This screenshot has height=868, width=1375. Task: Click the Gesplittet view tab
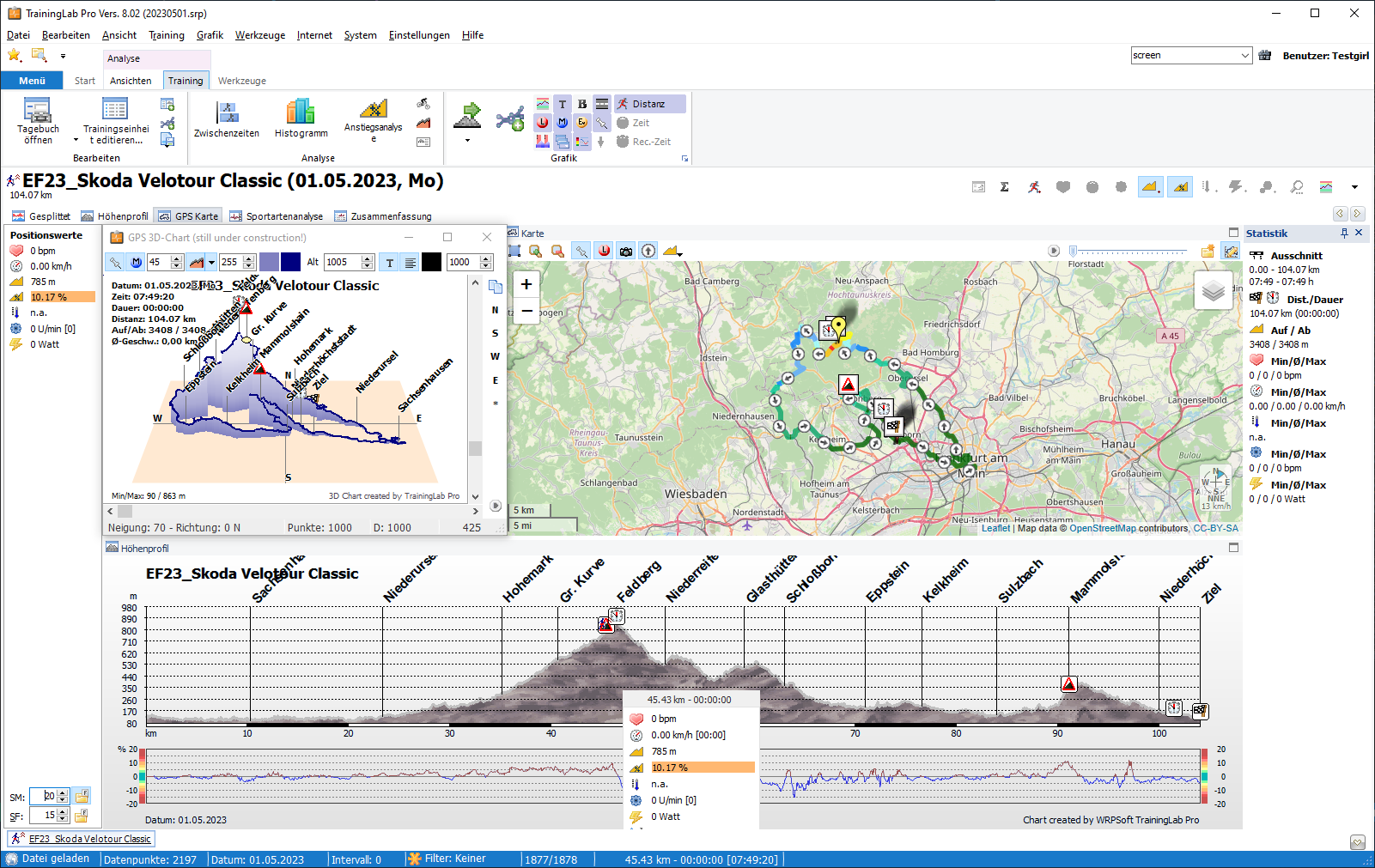pyautogui.click(x=42, y=216)
